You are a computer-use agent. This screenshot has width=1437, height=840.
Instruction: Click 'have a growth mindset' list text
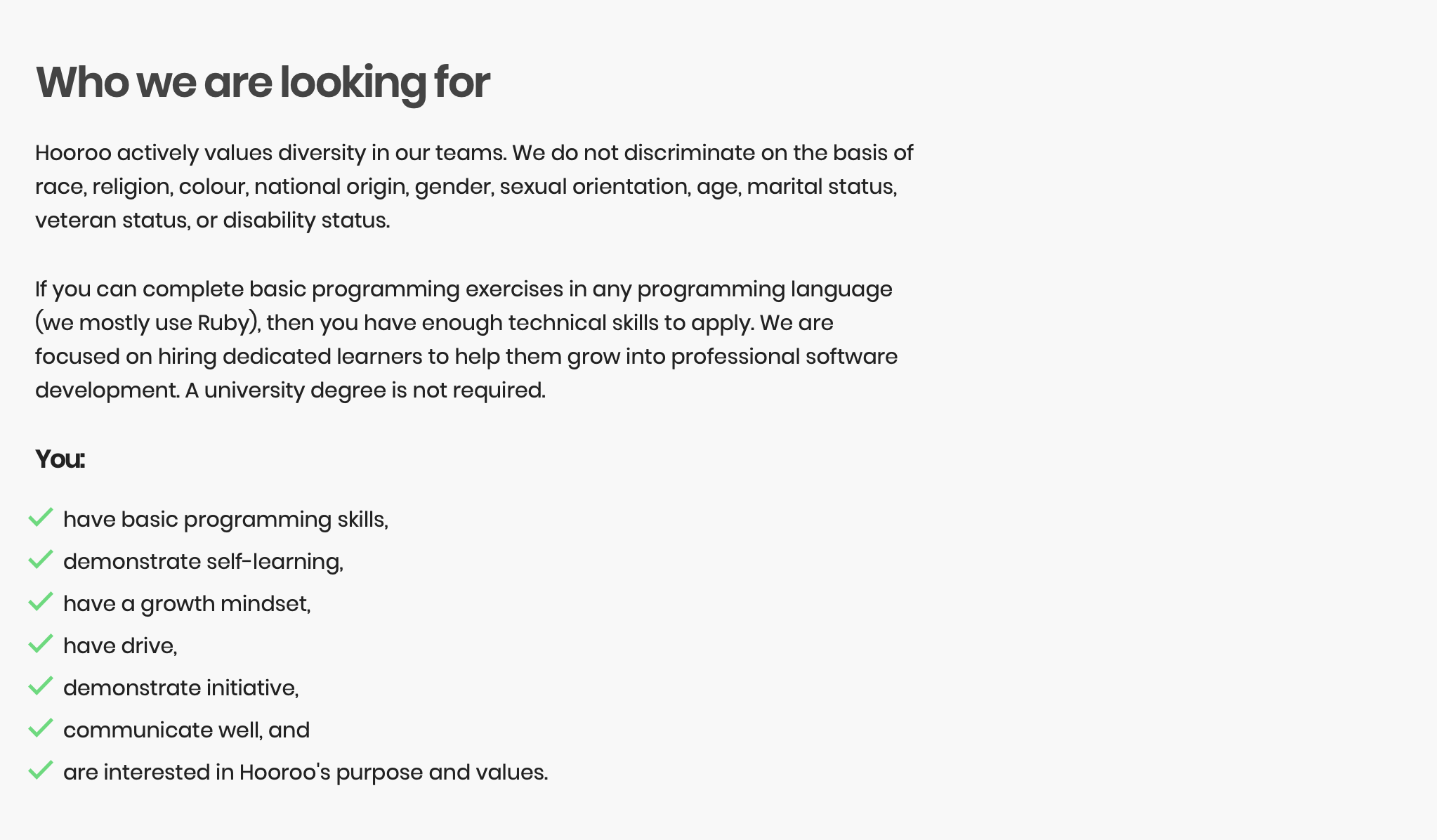click(187, 604)
